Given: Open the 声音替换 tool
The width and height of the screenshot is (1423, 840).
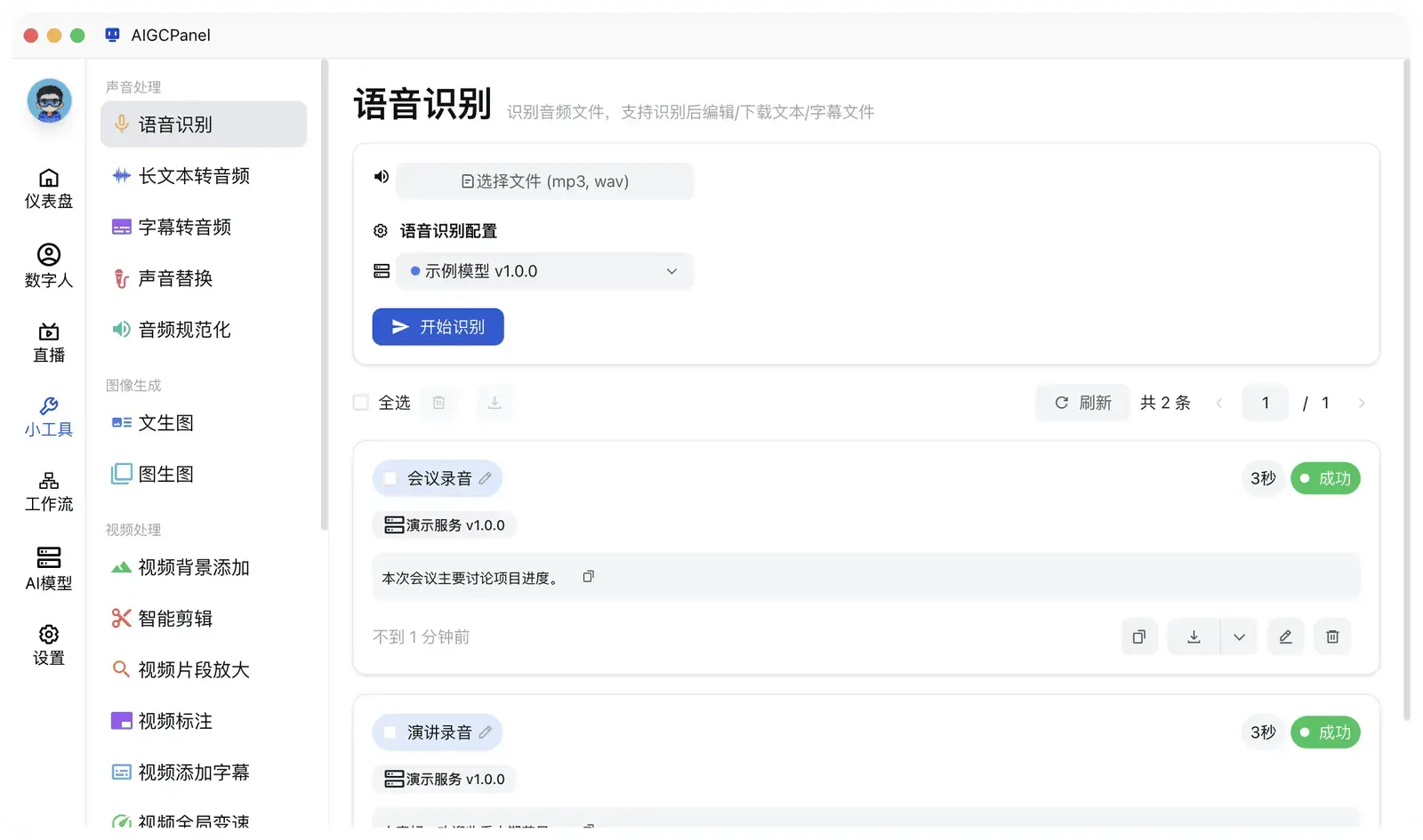Looking at the screenshot, I should click(x=204, y=278).
